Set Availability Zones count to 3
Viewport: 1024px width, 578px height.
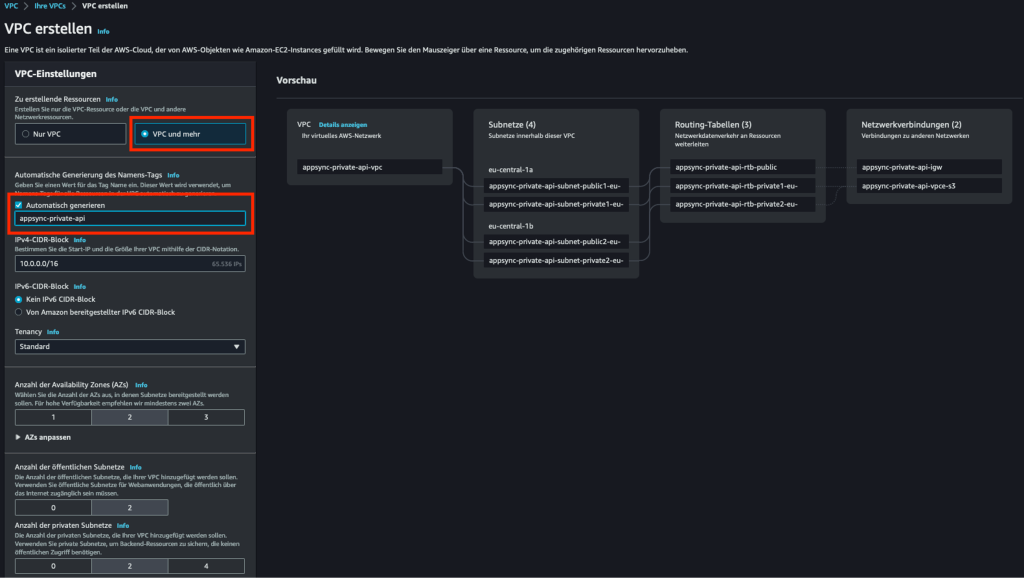tap(206, 417)
